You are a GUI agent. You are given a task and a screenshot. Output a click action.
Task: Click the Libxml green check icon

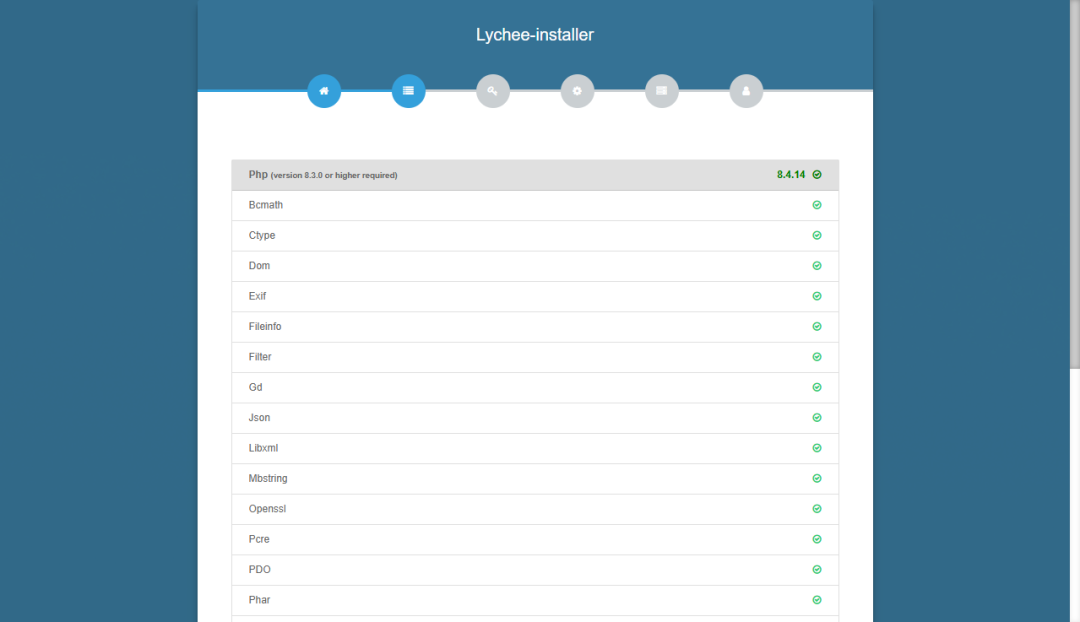point(817,448)
